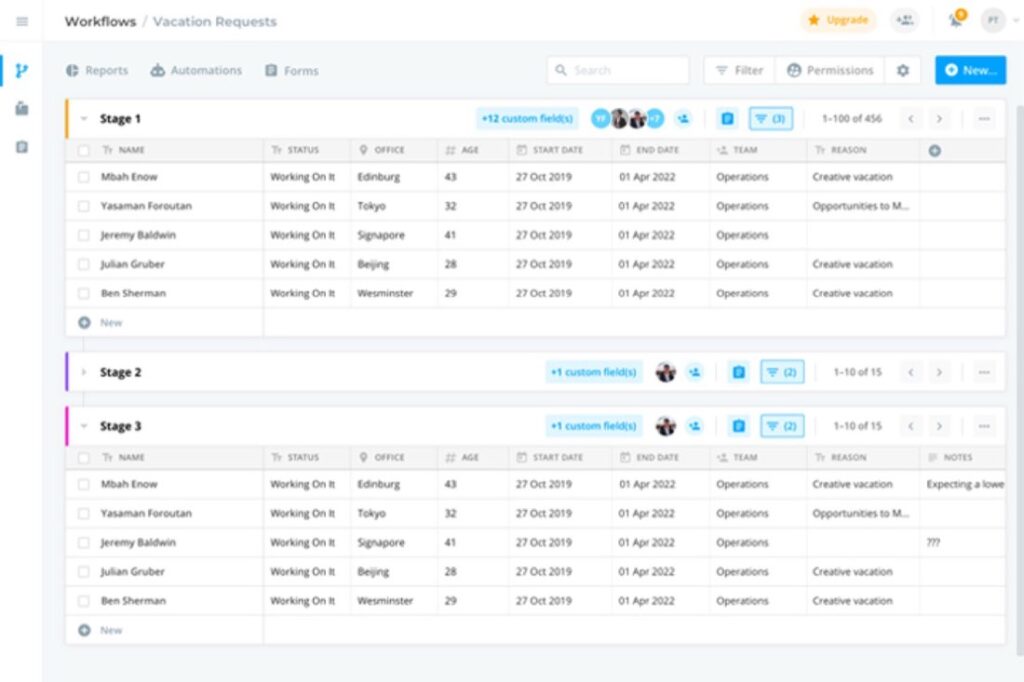The image size is (1024, 682).
Task: Go to next page in Stage 2
Action: [x=939, y=372]
